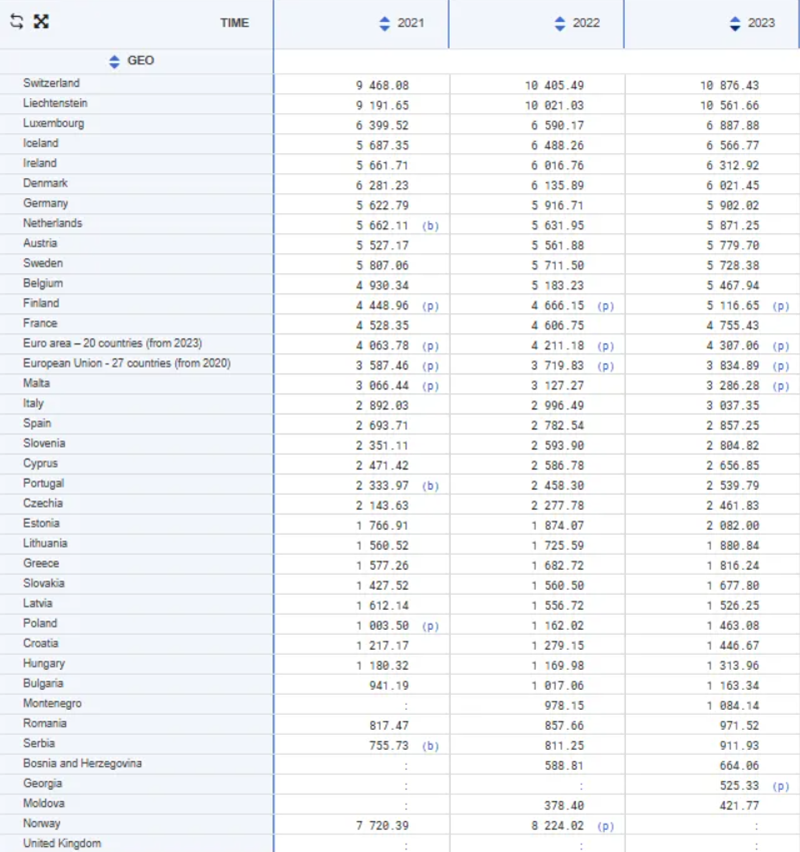The height and width of the screenshot is (852, 800).
Task: Click the expand table to fullscreen icon
Action: coord(41,22)
